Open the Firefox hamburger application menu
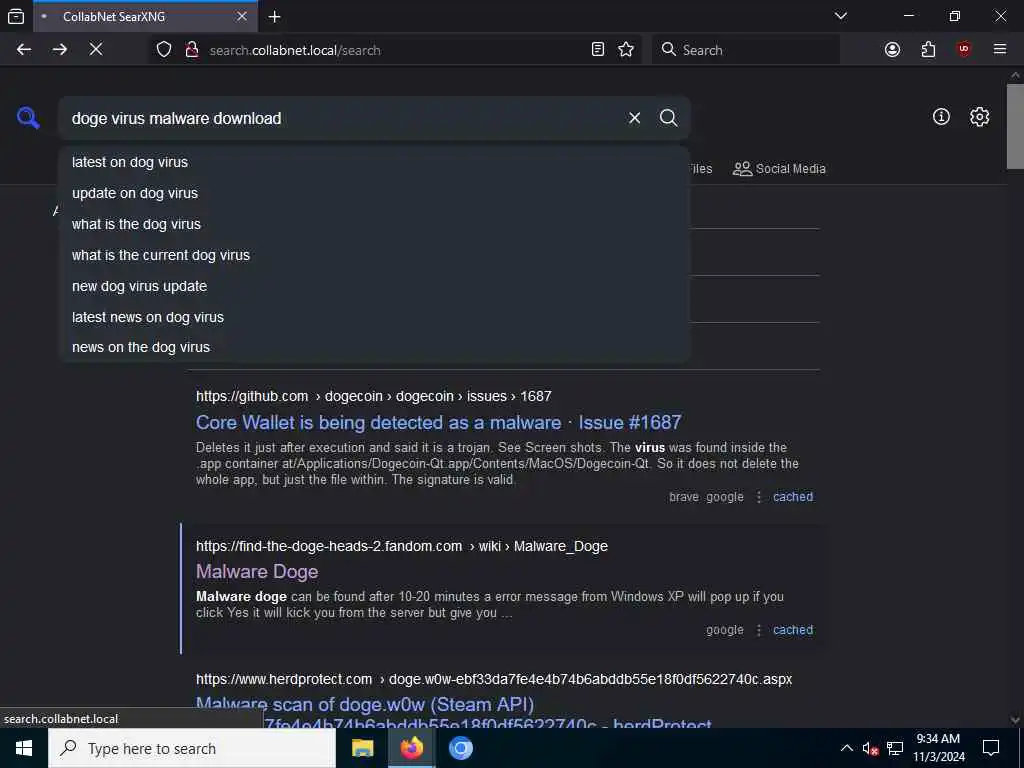 [x=1000, y=49]
